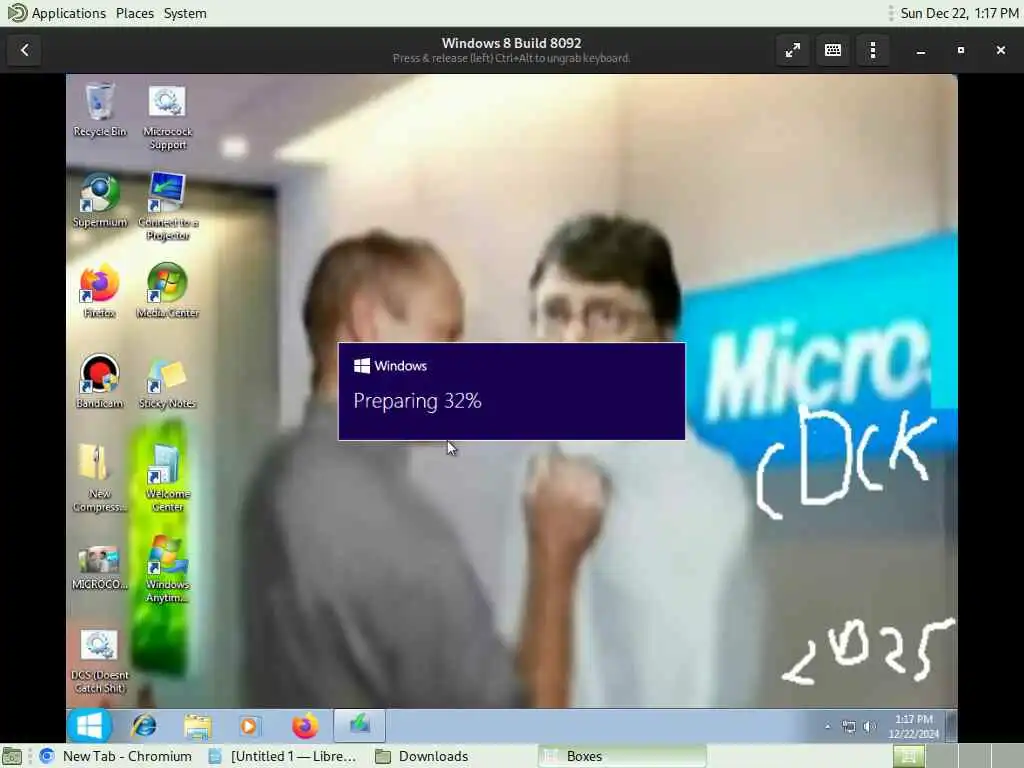
Task: Click the Show Desktop button on host panel
Action: (x=12, y=756)
